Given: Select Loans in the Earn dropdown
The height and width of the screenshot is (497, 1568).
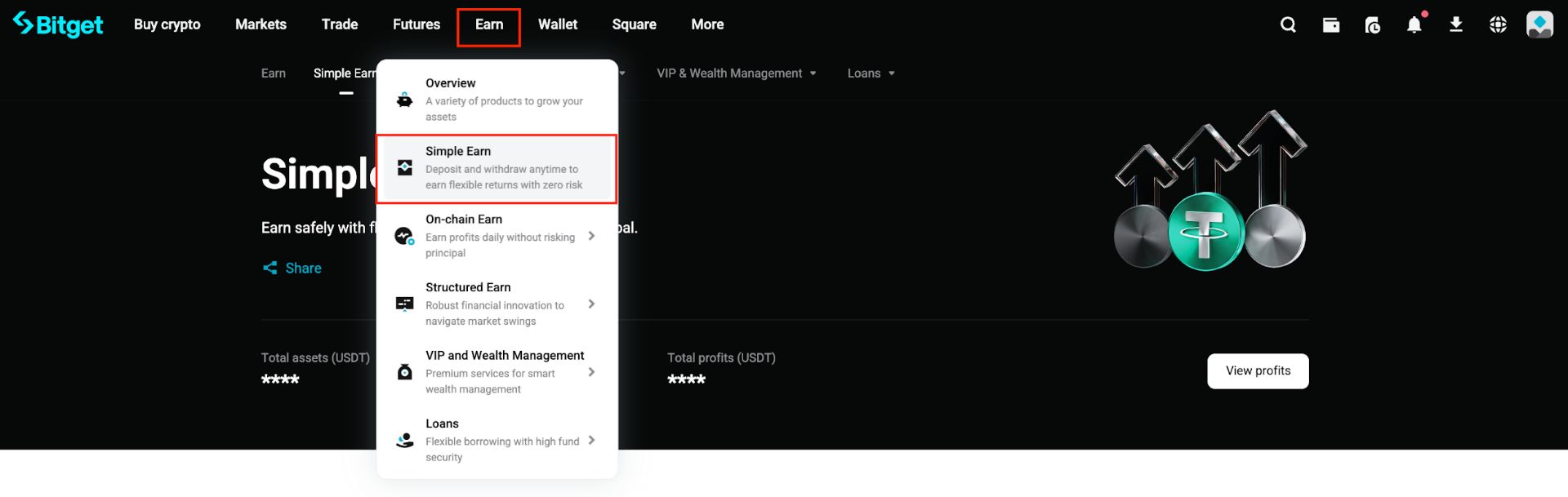Looking at the screenshot, I should point(497,440).
